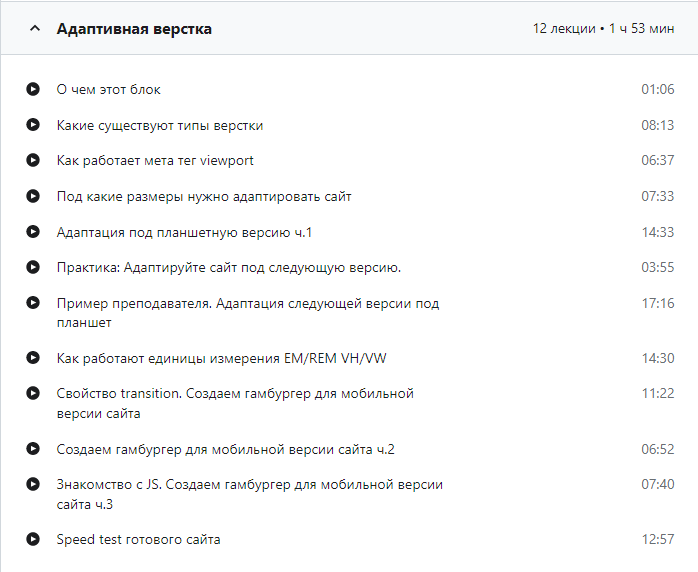Click the 14:30 duration of EM/REM lecture

click(657, 358)
